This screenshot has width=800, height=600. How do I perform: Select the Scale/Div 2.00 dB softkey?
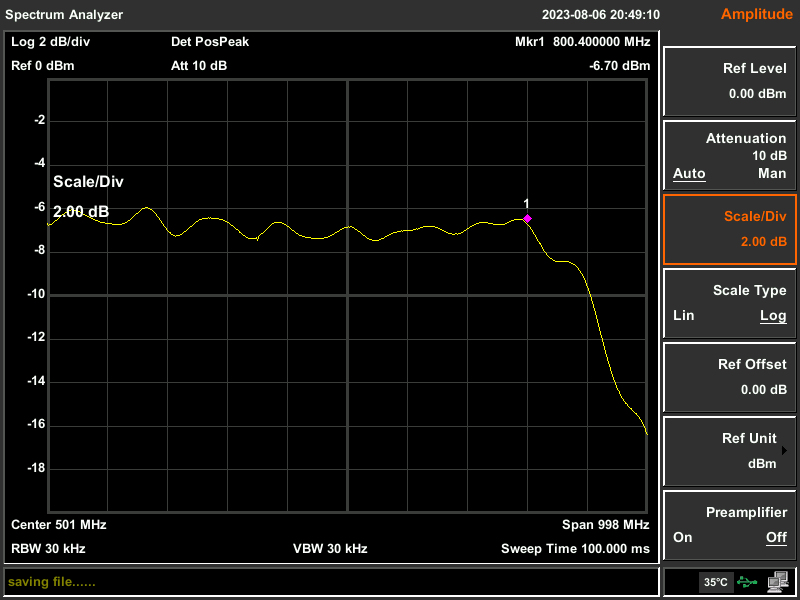click(x=729, y=229)
